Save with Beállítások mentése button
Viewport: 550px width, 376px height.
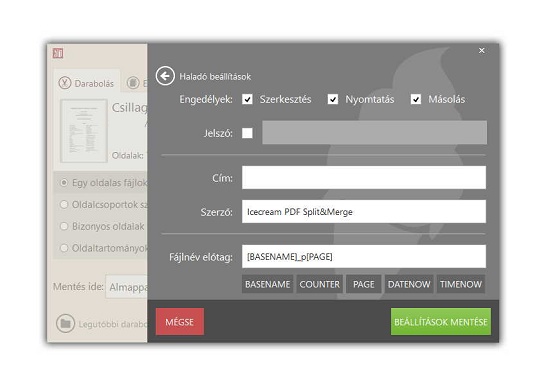click(x=441, y=322)
